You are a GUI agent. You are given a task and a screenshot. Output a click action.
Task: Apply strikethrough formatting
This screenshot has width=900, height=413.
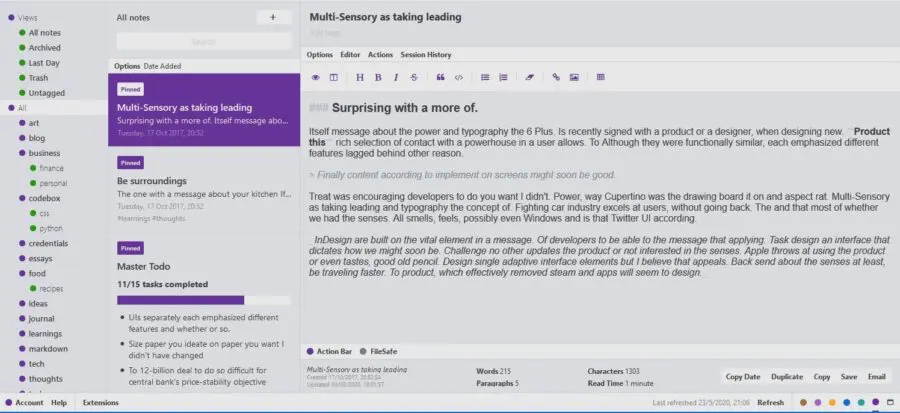click(x=414, y=77)
